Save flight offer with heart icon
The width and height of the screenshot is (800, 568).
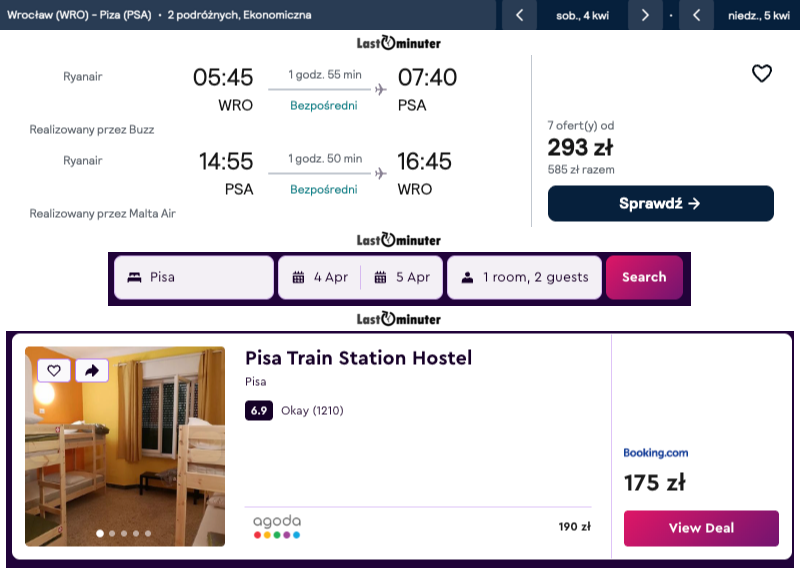point(762,73)
